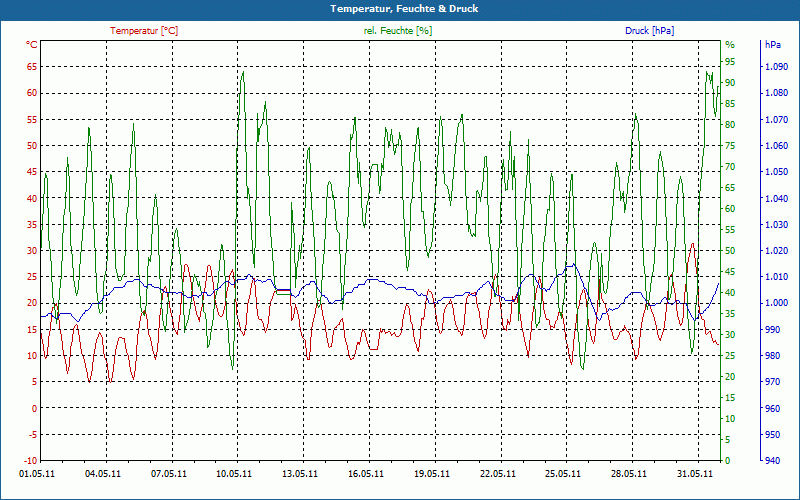
Task: Click the date label 07.05.11
Action: 169,473
